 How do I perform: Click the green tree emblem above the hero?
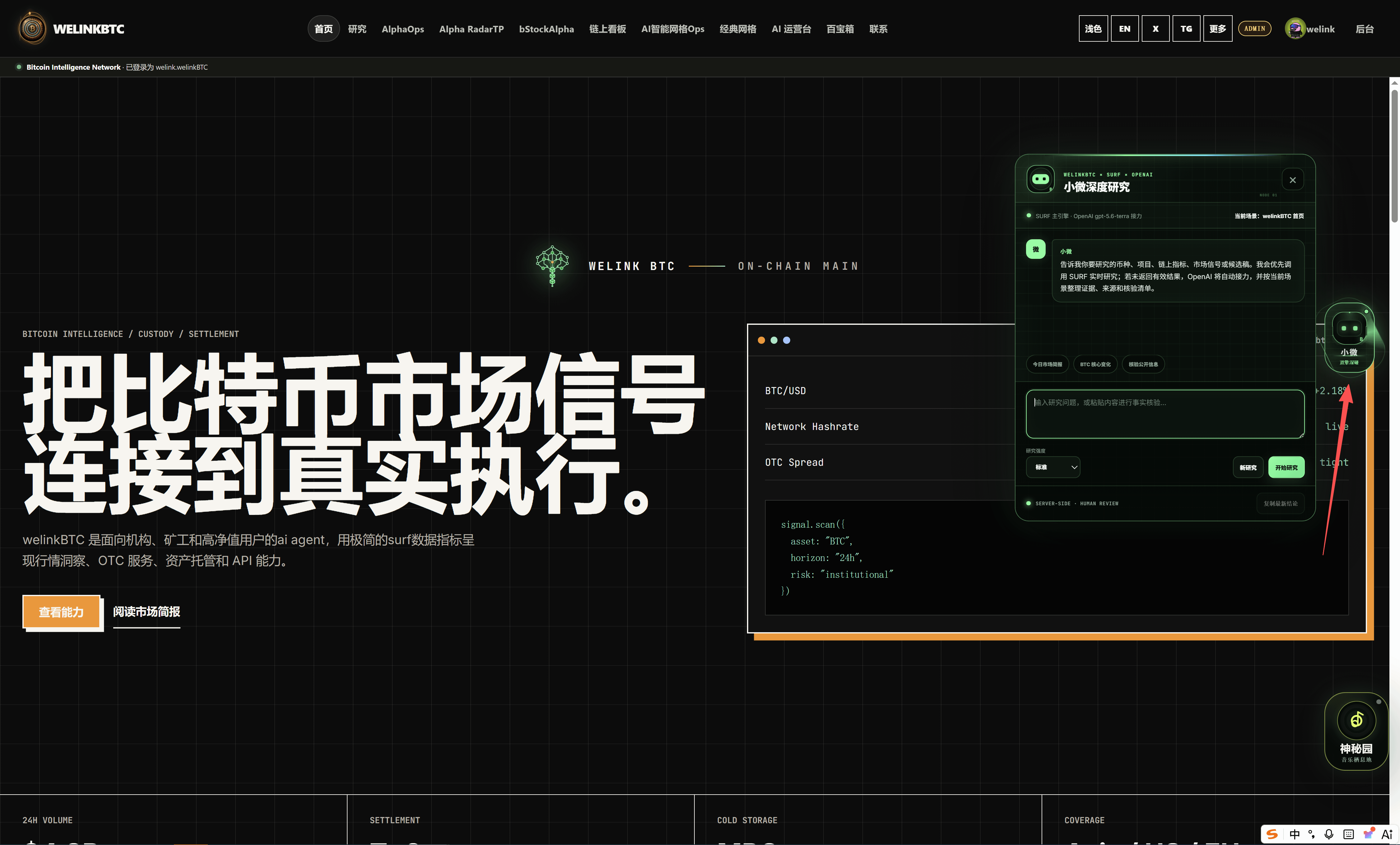tap(552, 265)
